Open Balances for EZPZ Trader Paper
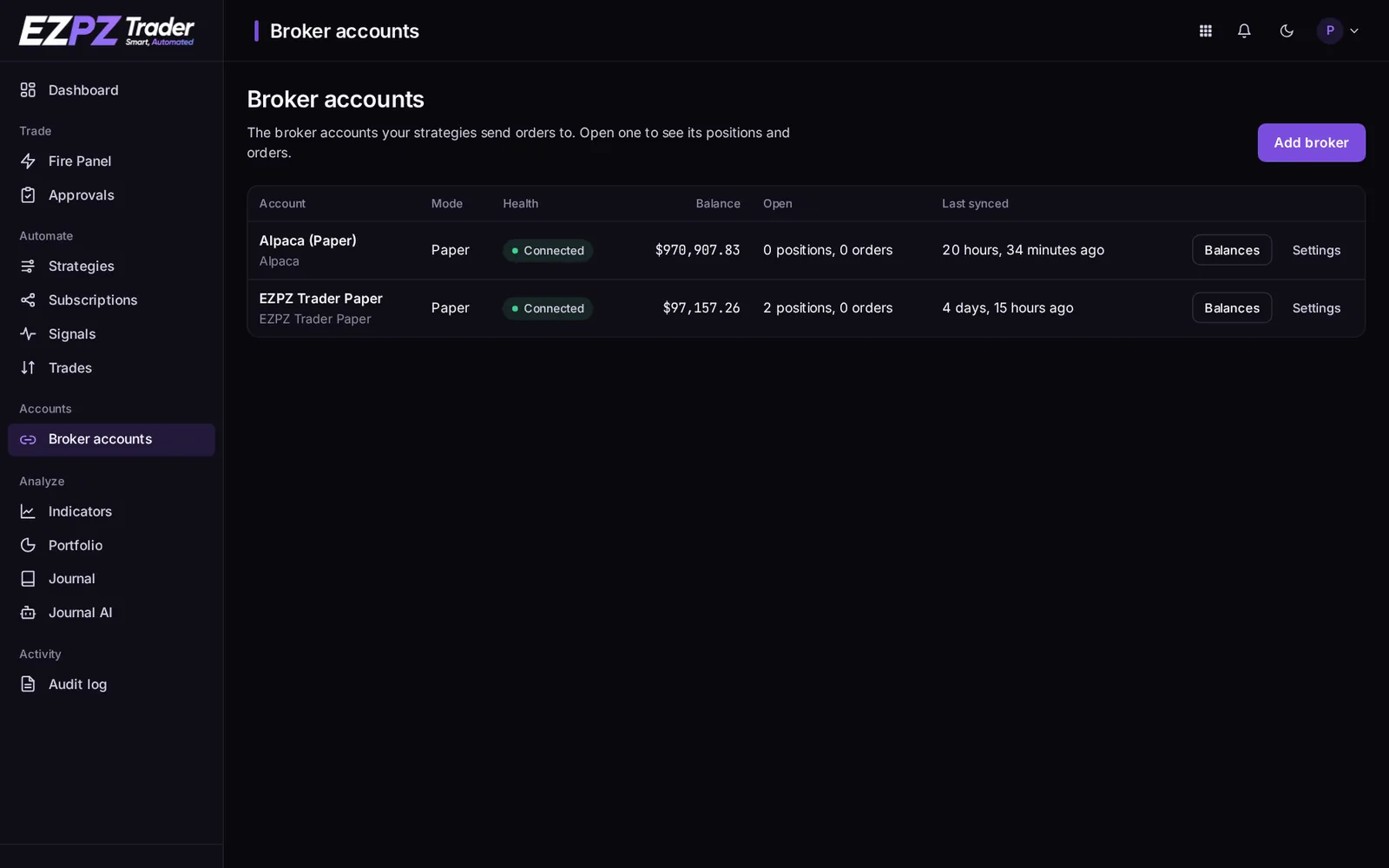Viewport: 1389px width, 868px height. [x=1232, y=308]
